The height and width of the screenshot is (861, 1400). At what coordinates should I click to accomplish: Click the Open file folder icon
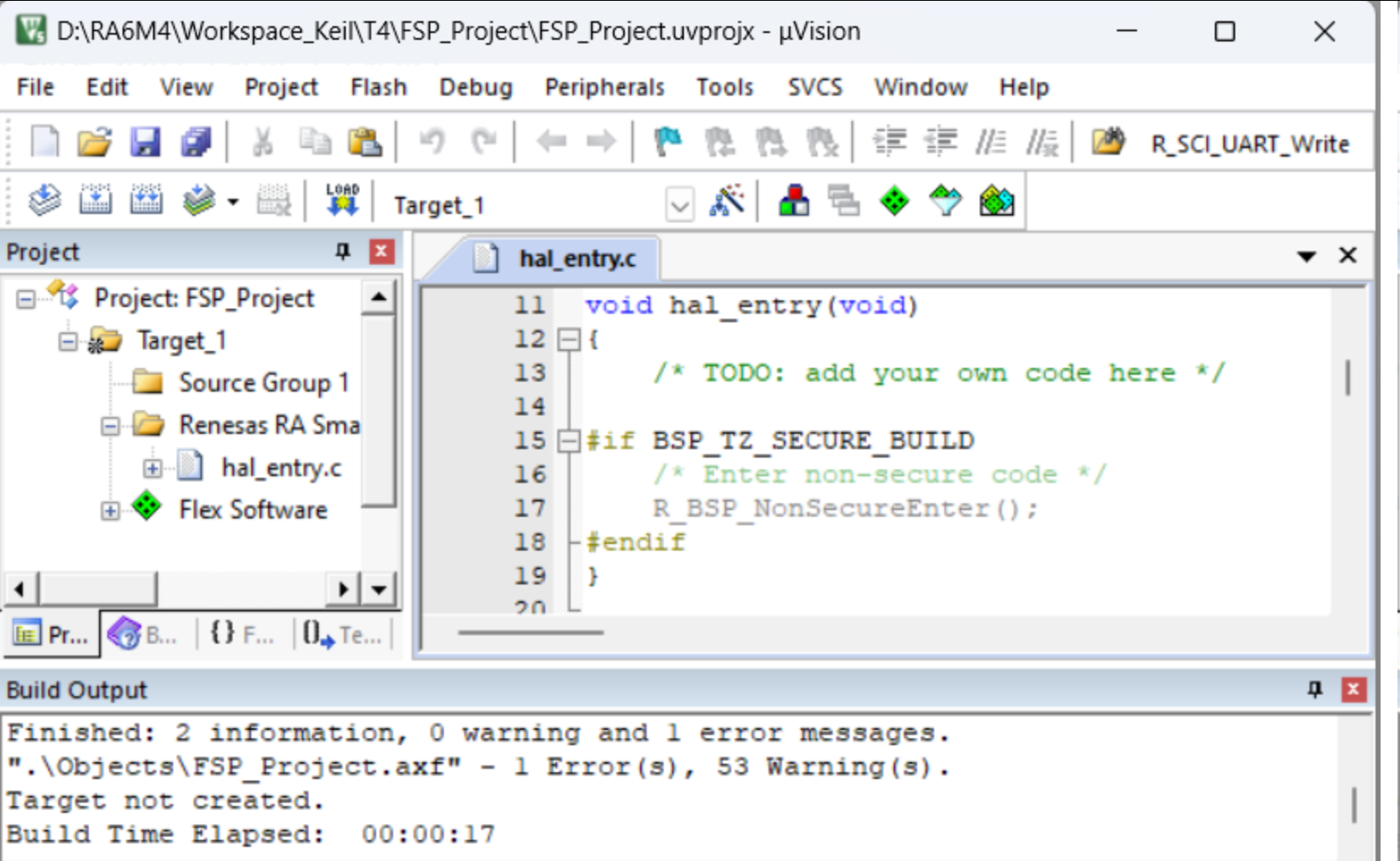coord(94,142)
